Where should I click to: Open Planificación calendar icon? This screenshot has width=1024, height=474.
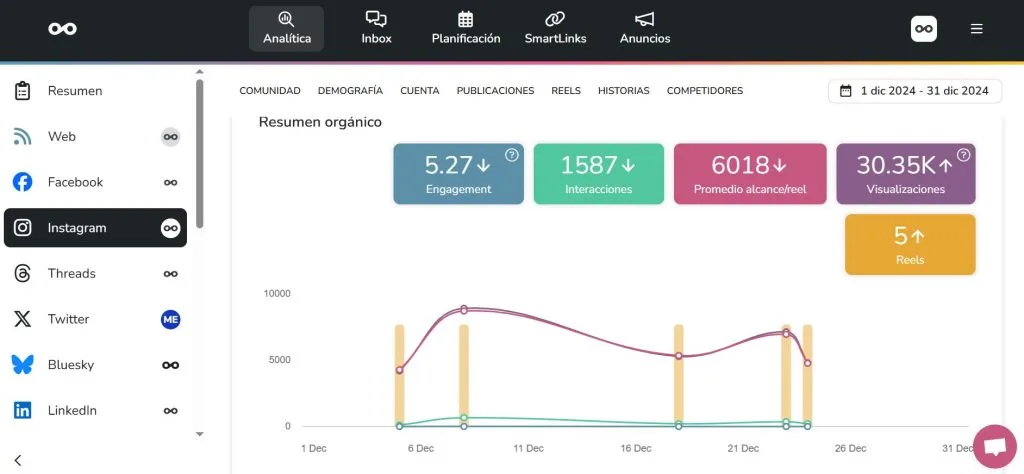(x=465, y=20)
